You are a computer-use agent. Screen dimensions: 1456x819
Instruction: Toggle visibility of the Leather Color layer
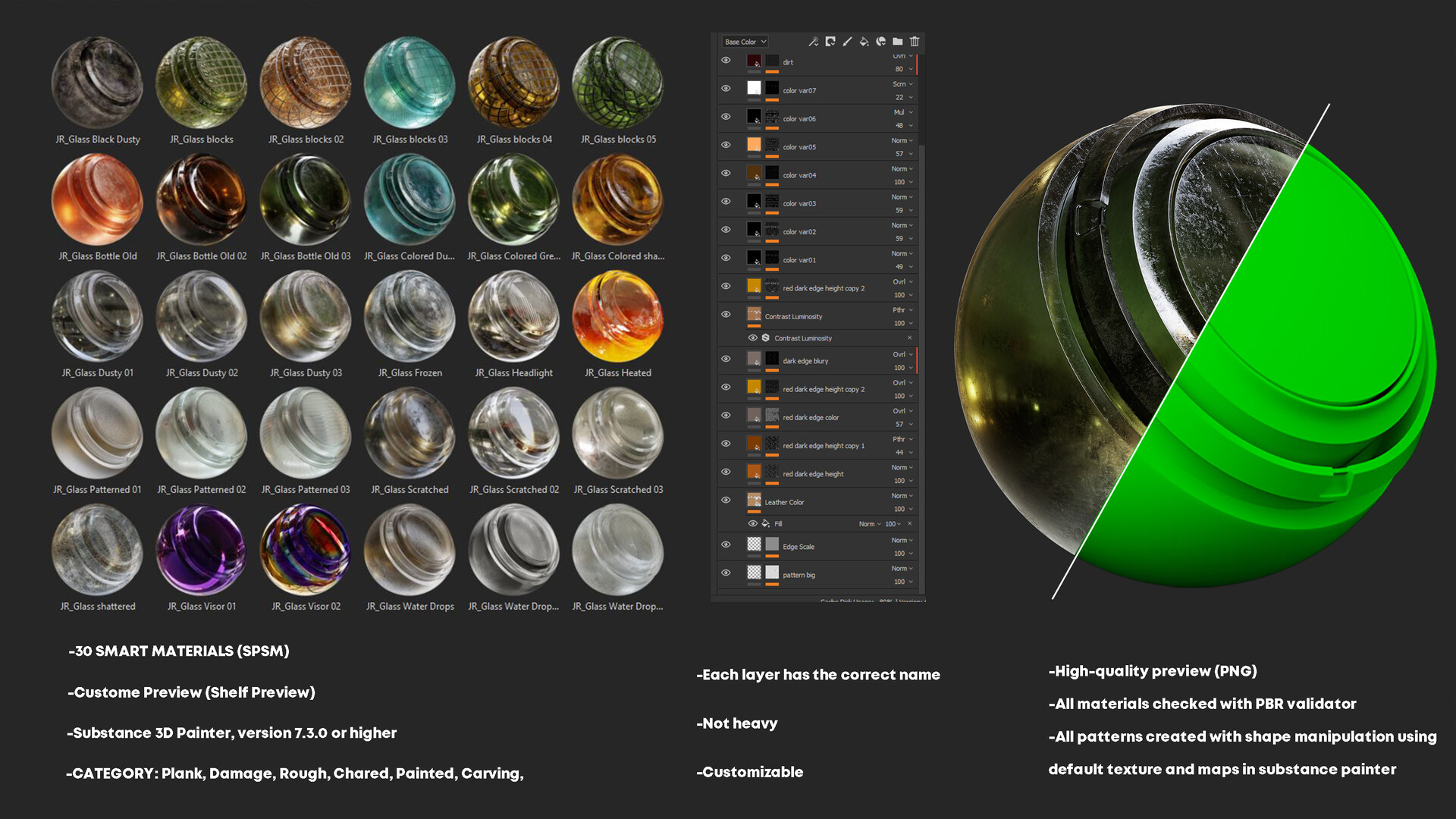pos(726,500)
